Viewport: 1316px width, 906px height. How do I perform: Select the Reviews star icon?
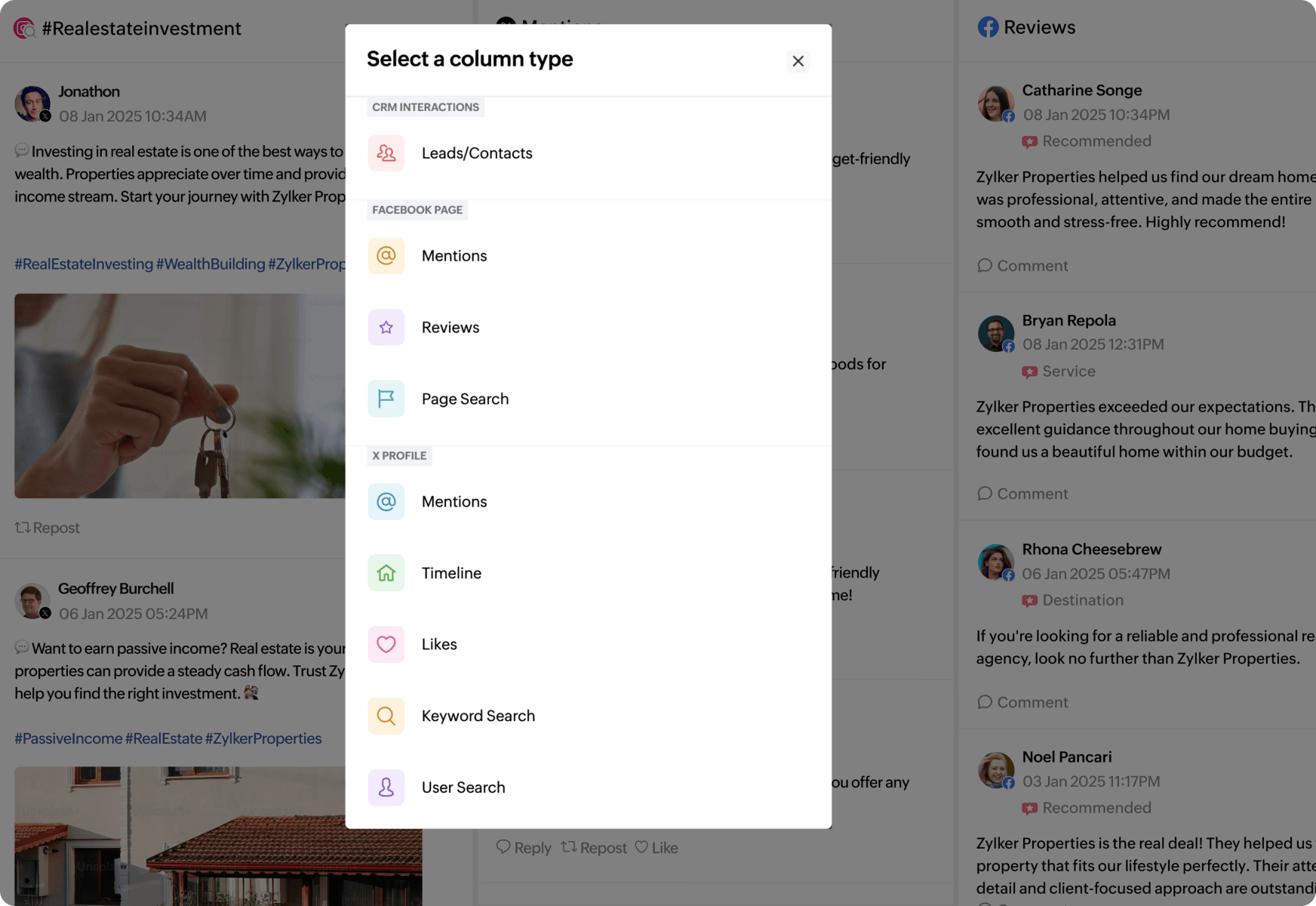point(386,328)
